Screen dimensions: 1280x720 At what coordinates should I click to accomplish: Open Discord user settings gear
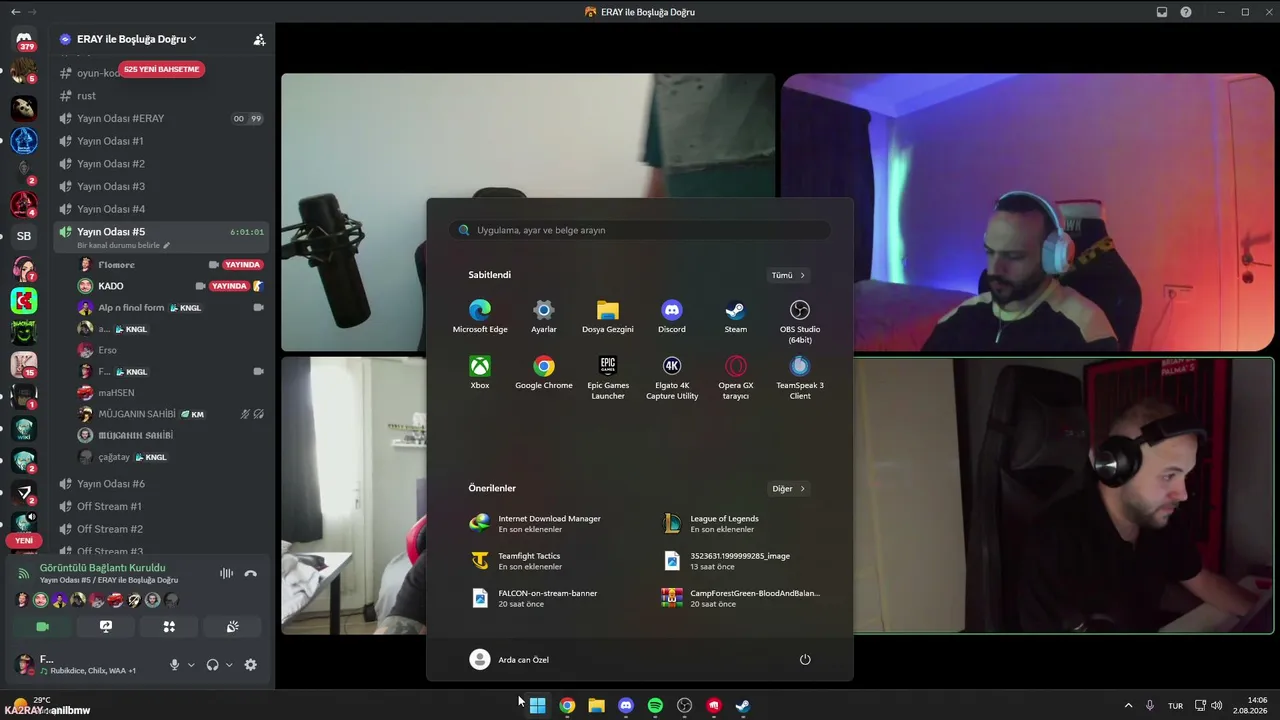(250, 665)
